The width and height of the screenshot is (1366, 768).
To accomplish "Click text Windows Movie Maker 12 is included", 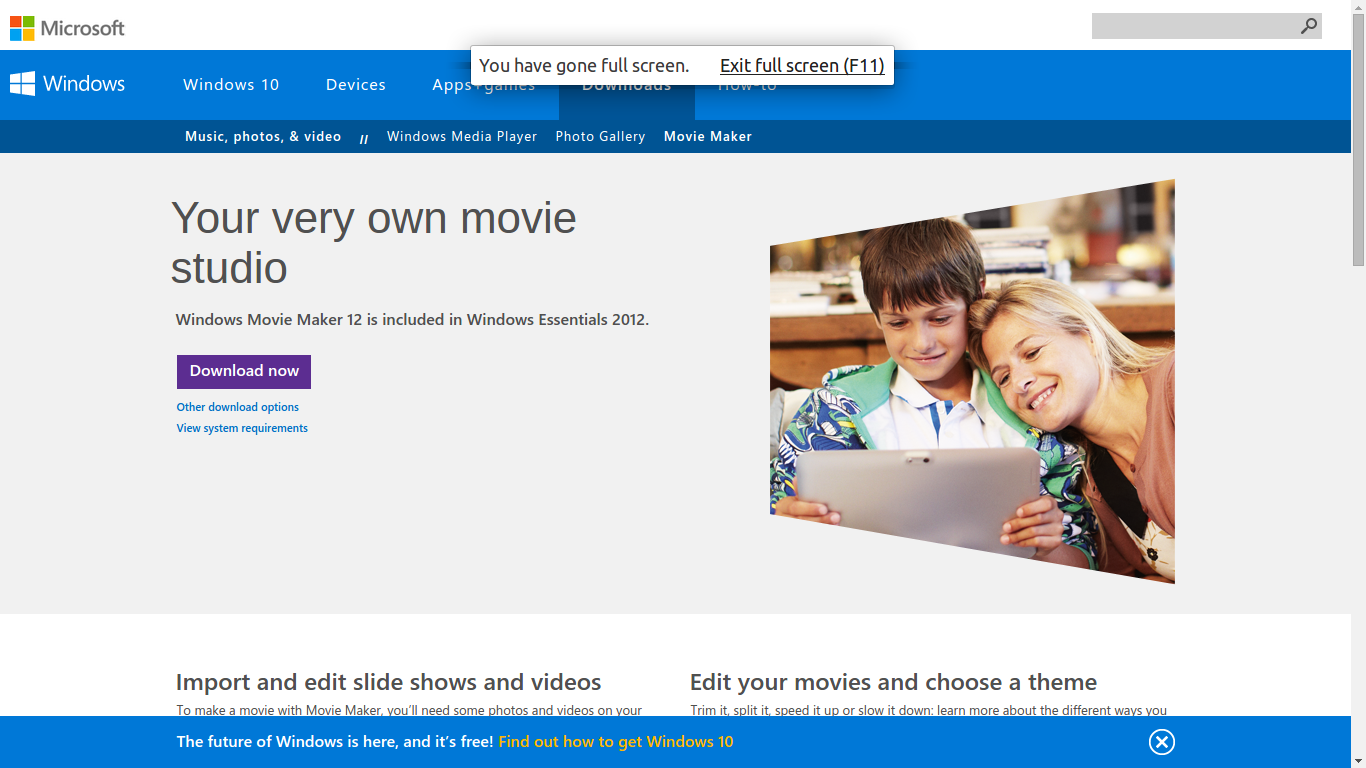I will [412, 320].
